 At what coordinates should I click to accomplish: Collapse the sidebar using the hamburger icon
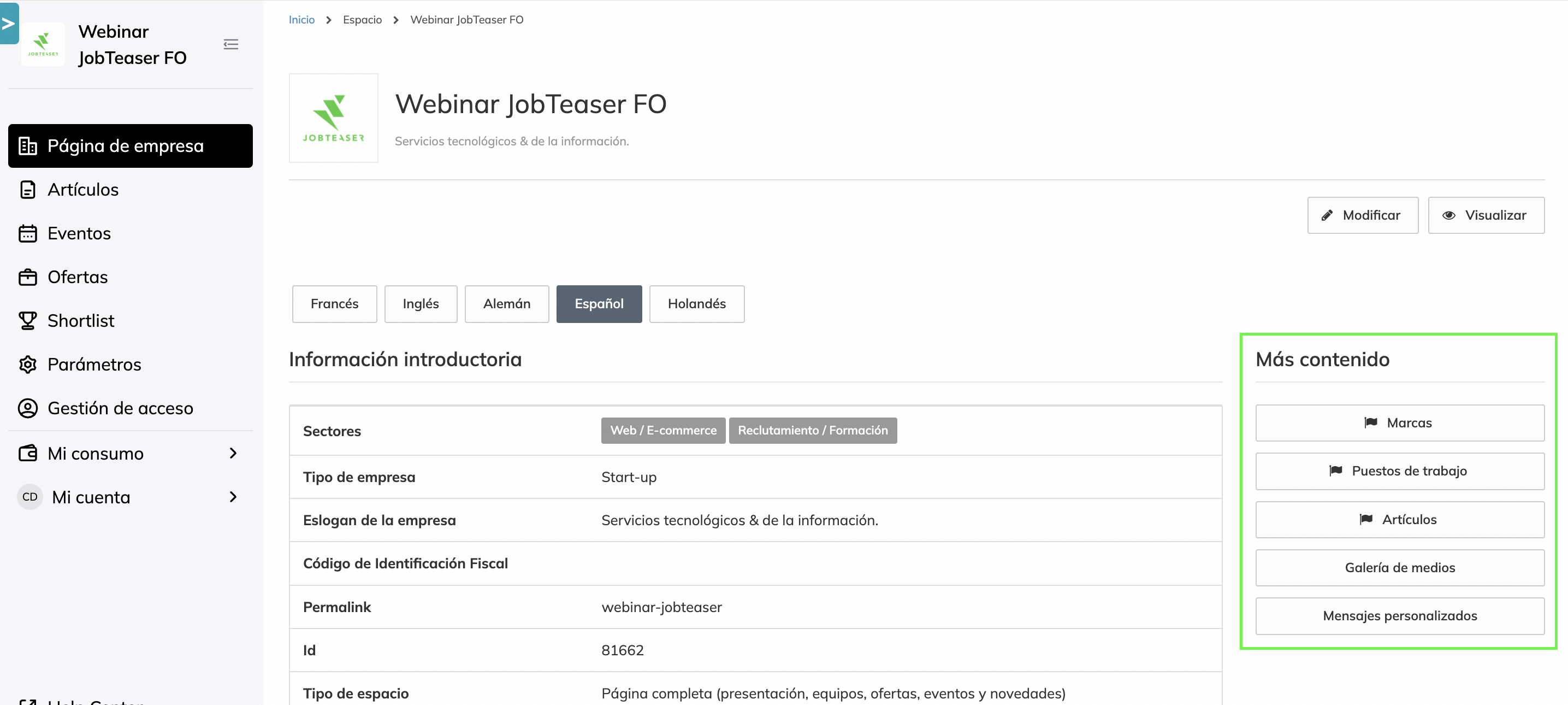(230, 44)
